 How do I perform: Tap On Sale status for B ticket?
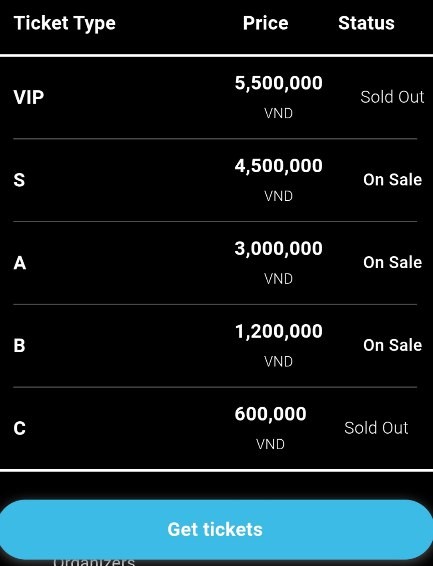point(393,345)
